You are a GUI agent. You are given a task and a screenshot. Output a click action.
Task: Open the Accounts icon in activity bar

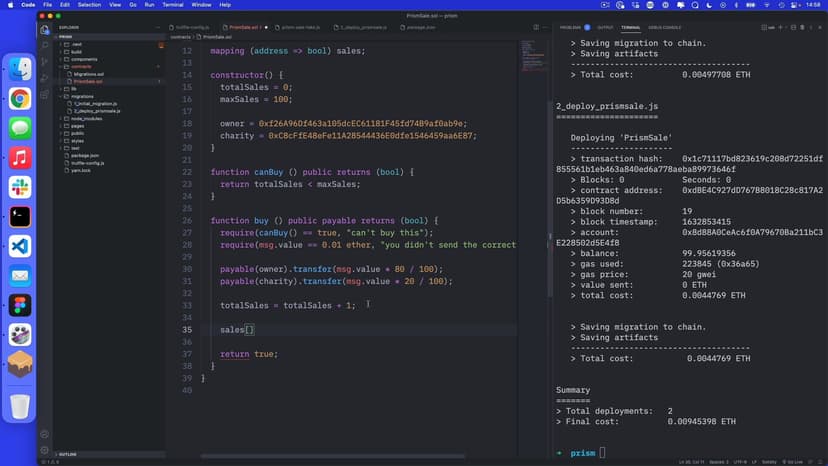pos(45,433)
